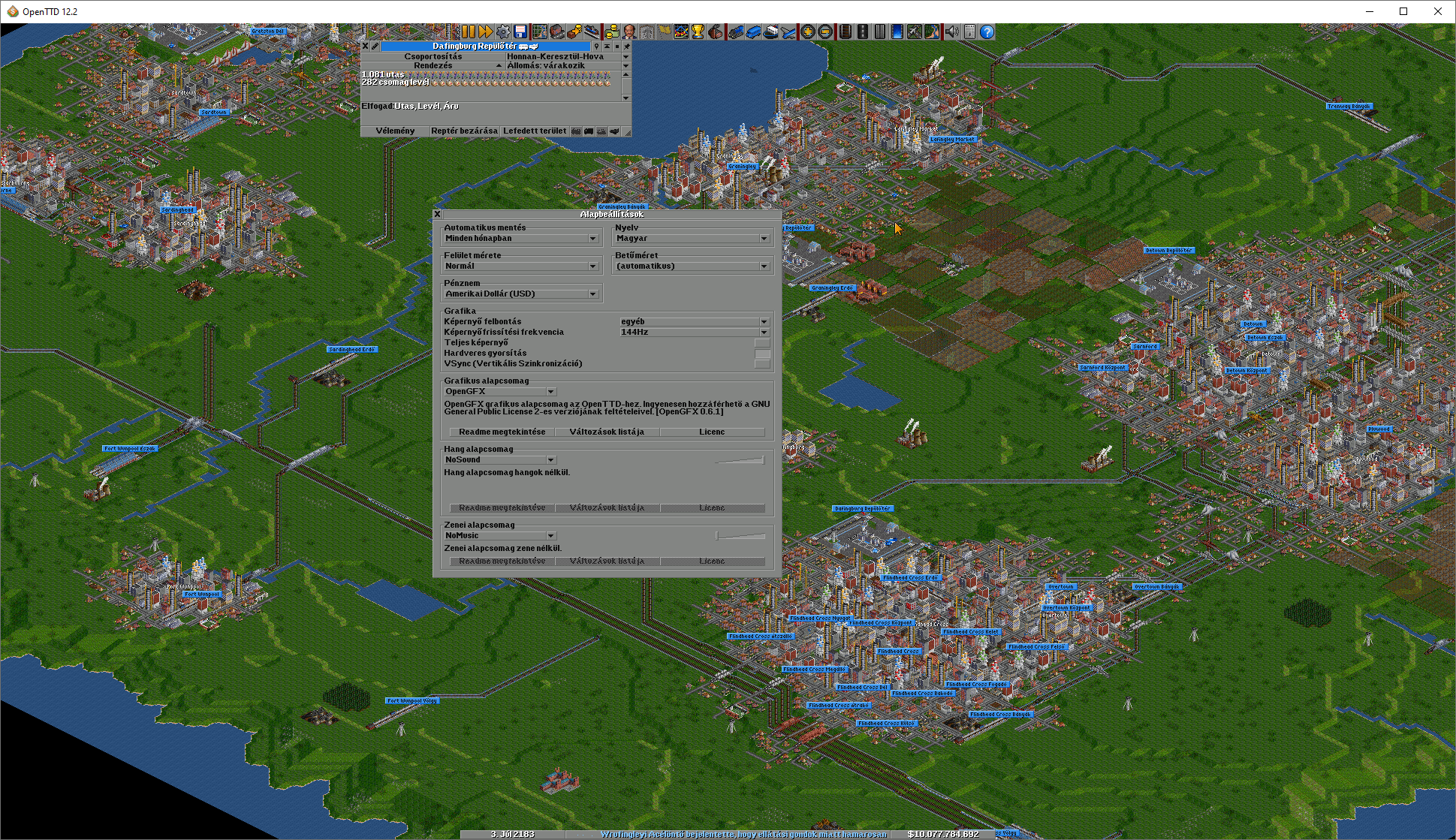Open the tramway construction tool
1456x840 pixels.
(879, 32)
